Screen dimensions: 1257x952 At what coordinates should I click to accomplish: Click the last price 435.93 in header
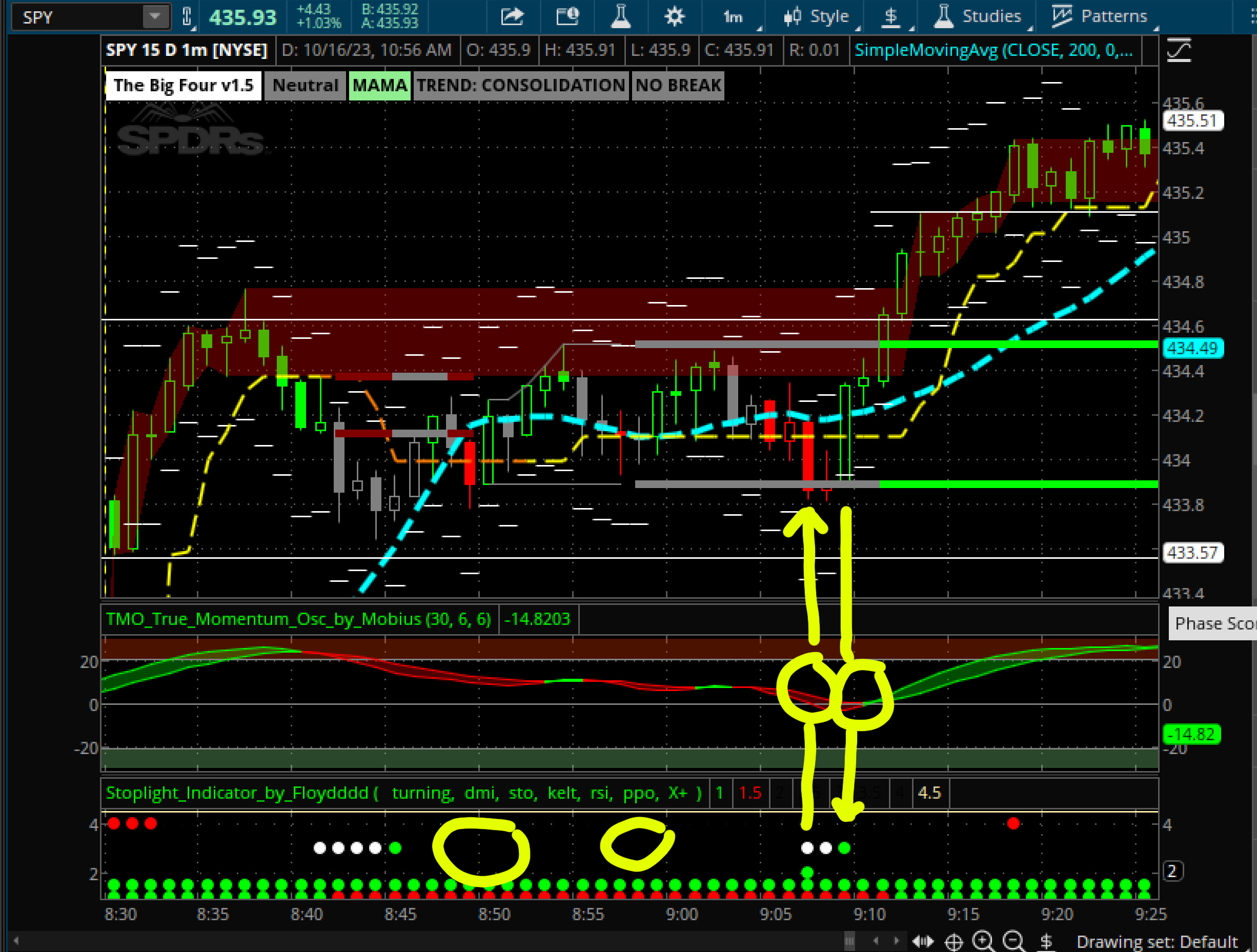242,17
